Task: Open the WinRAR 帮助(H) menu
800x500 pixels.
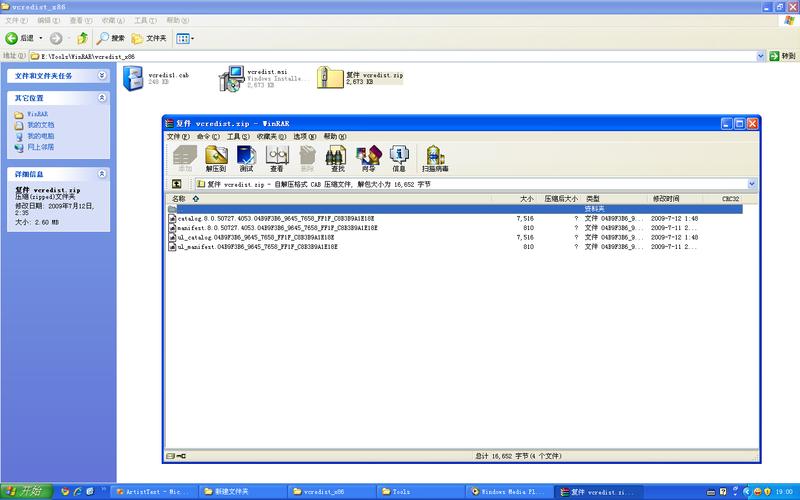Action: click(x=335, y=137)
